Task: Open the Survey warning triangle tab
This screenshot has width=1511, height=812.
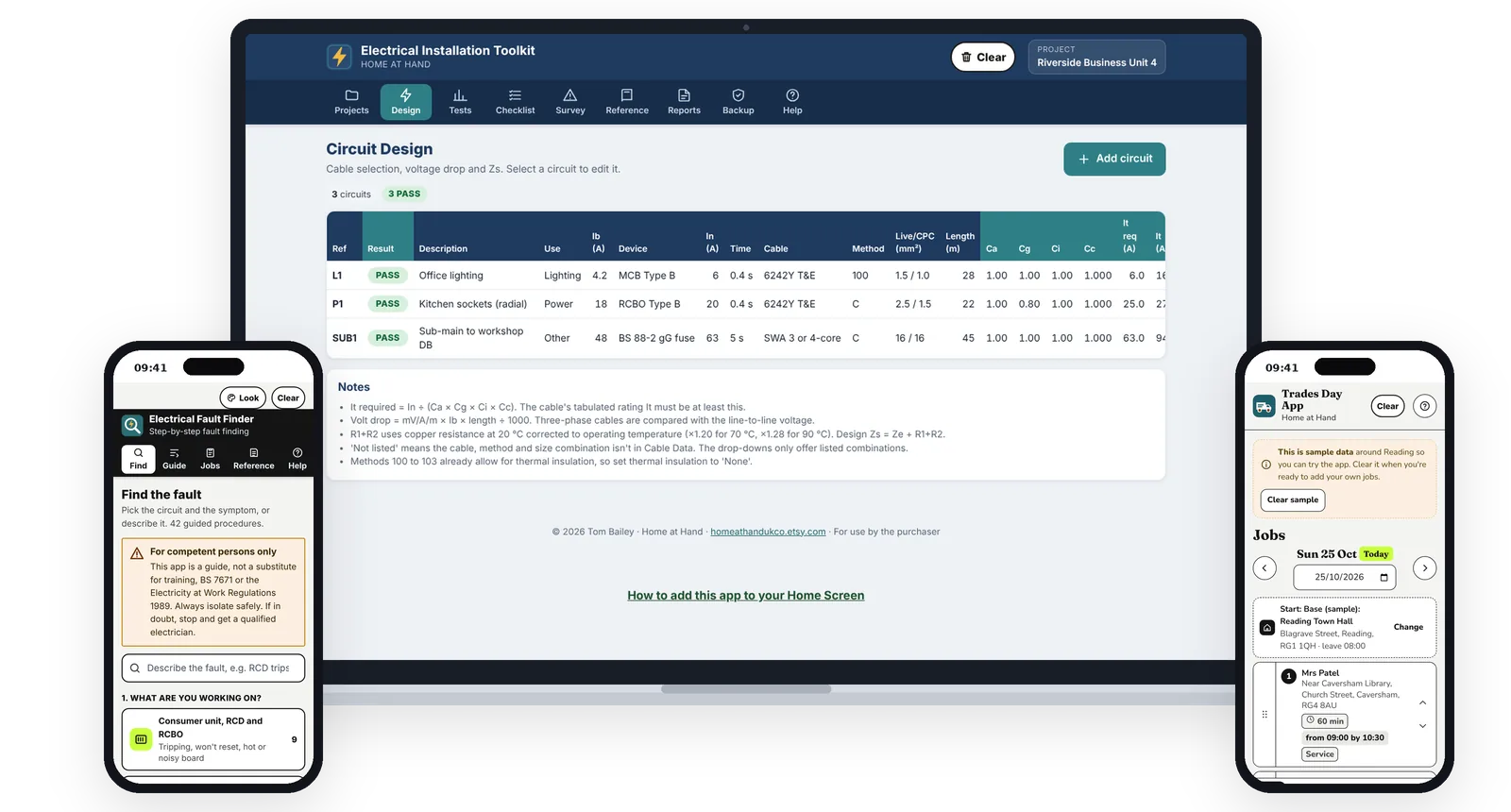Action: click(x=570, y=102)
